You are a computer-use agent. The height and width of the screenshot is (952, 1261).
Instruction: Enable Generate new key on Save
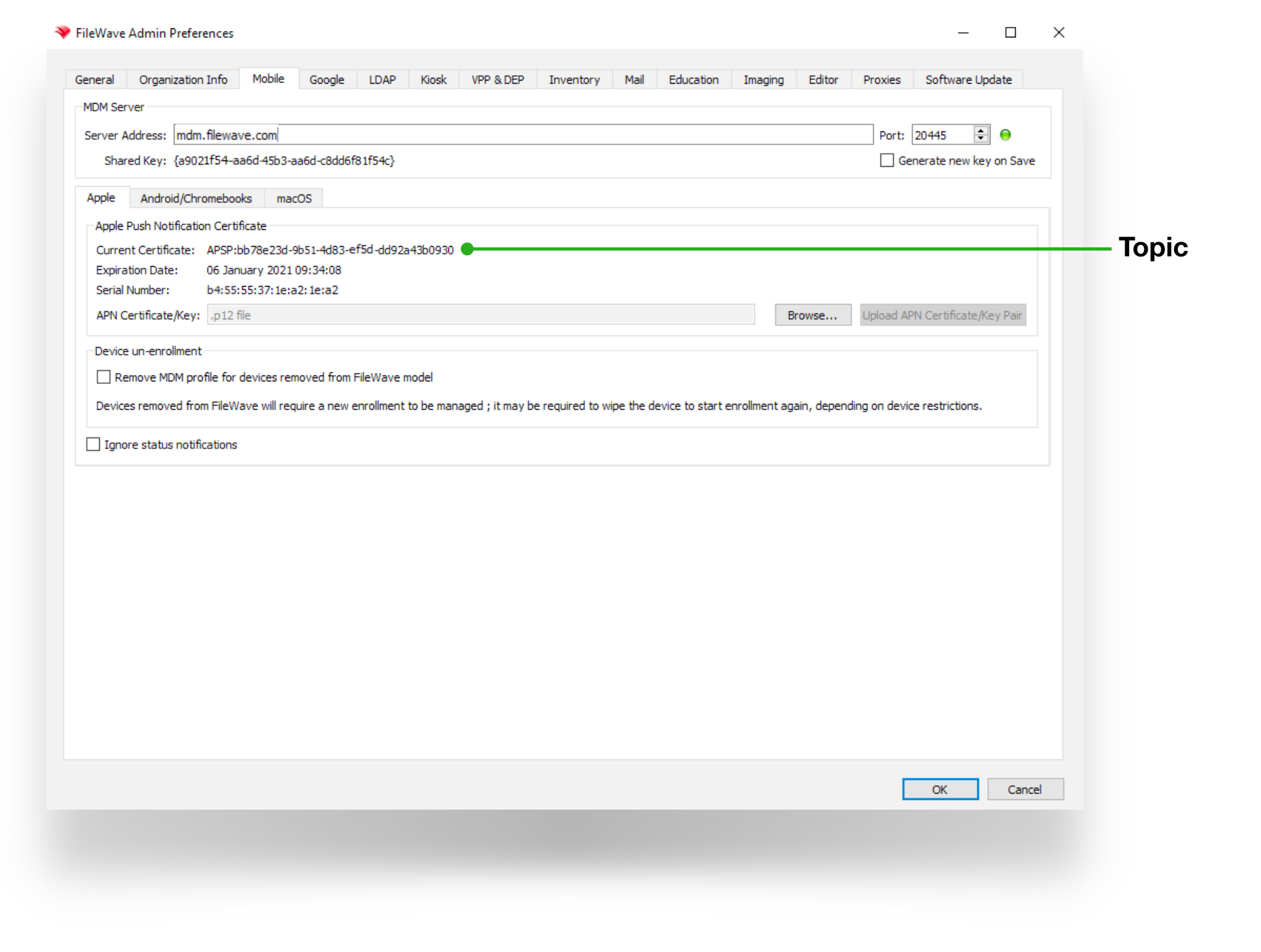click(887, 160)
